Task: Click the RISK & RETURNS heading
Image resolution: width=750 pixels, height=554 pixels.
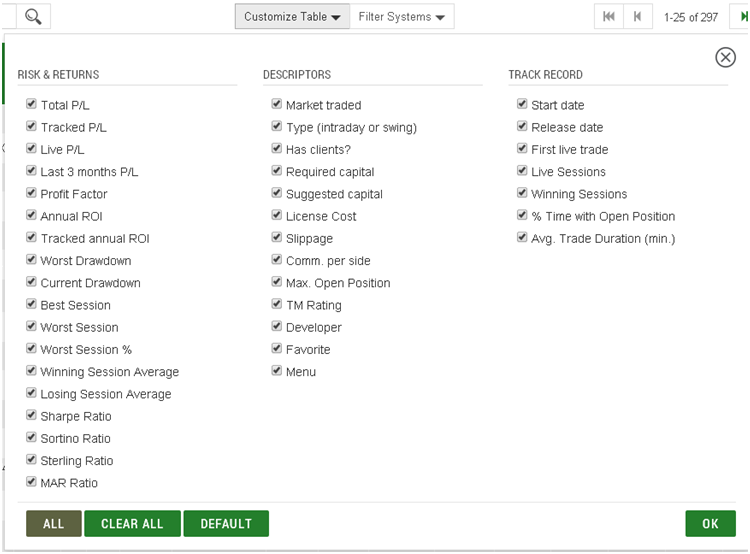Action: tap(58, 75)
